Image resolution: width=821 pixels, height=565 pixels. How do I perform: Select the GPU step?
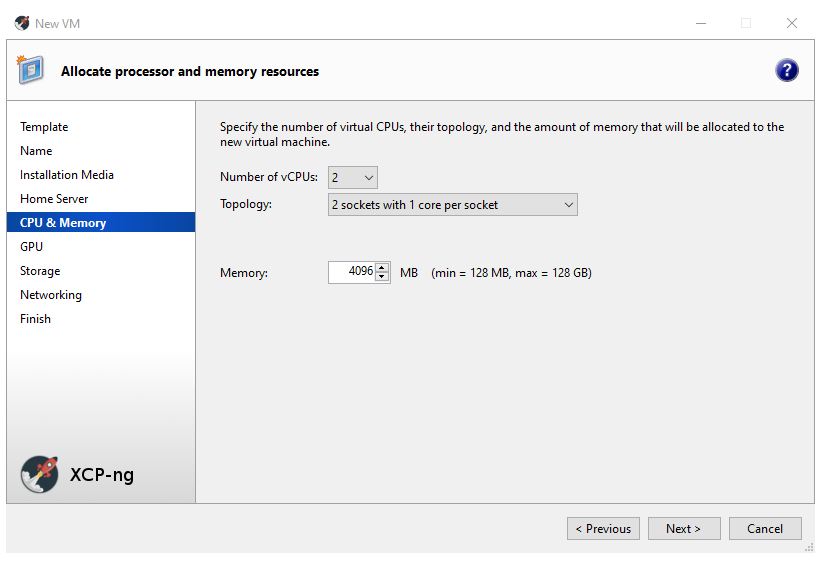pos(31,247)
